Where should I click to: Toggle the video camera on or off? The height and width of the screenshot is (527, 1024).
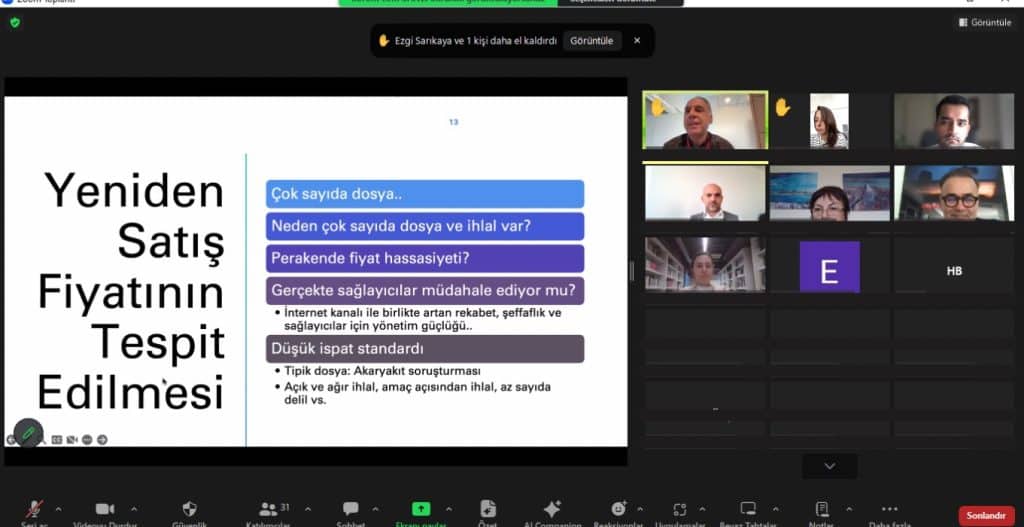point(104,509)
